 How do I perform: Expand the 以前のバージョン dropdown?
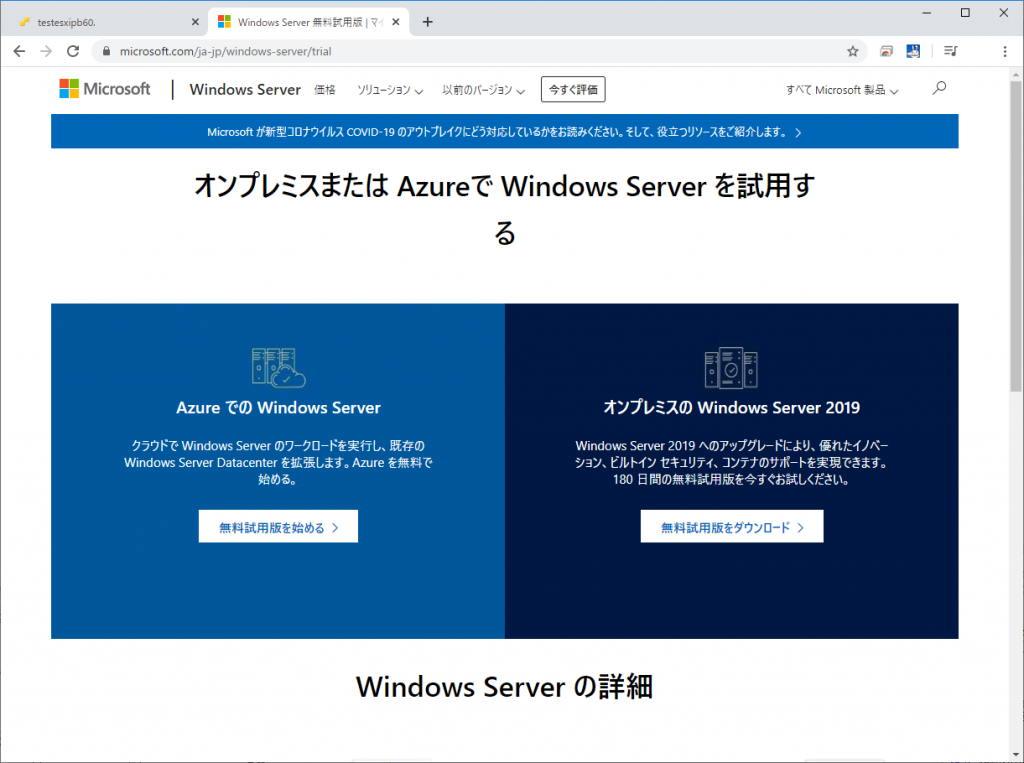pyautogui.click(x=483, y=90)
